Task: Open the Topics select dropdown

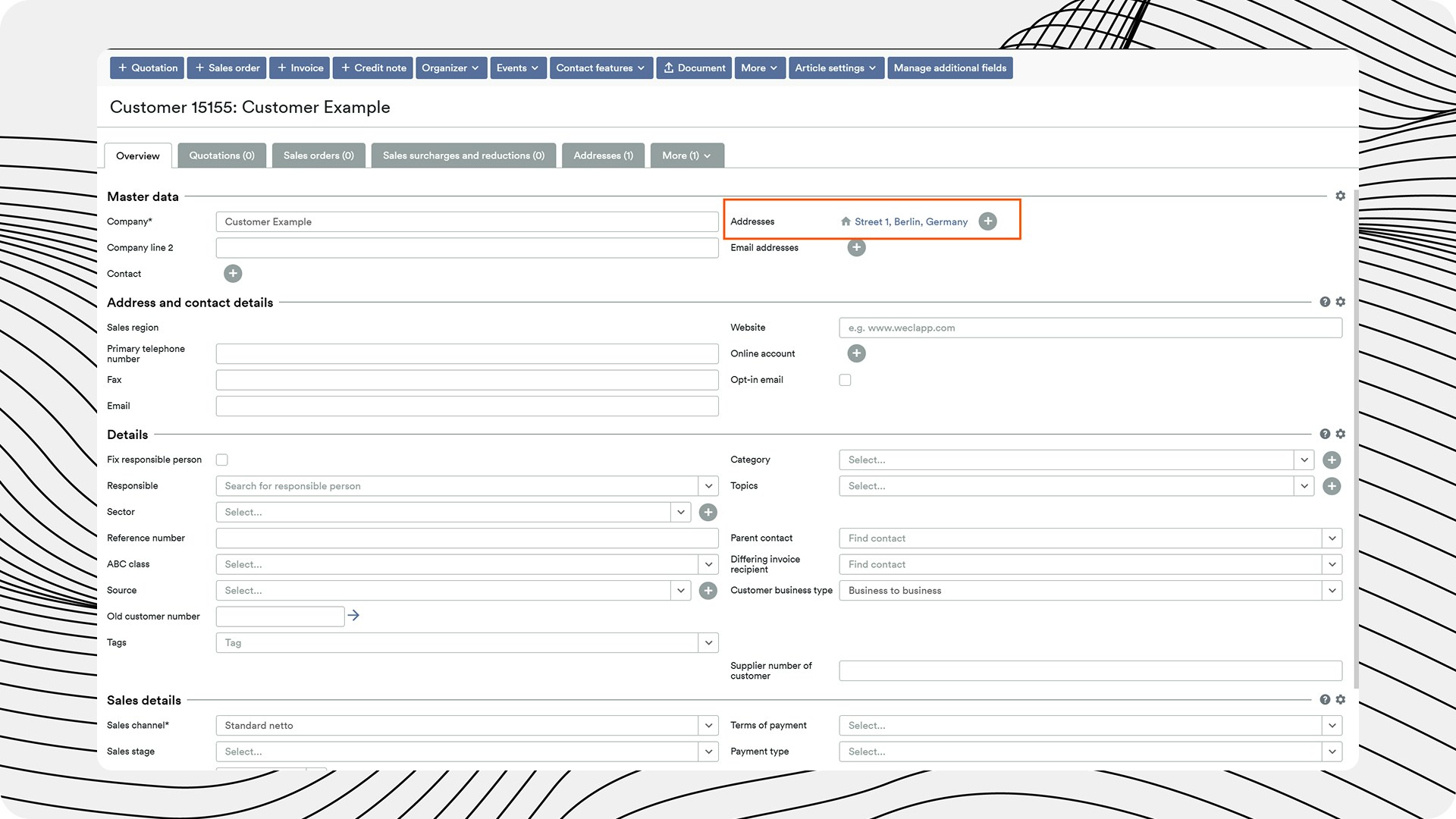Action: (x=1304, y=486)
